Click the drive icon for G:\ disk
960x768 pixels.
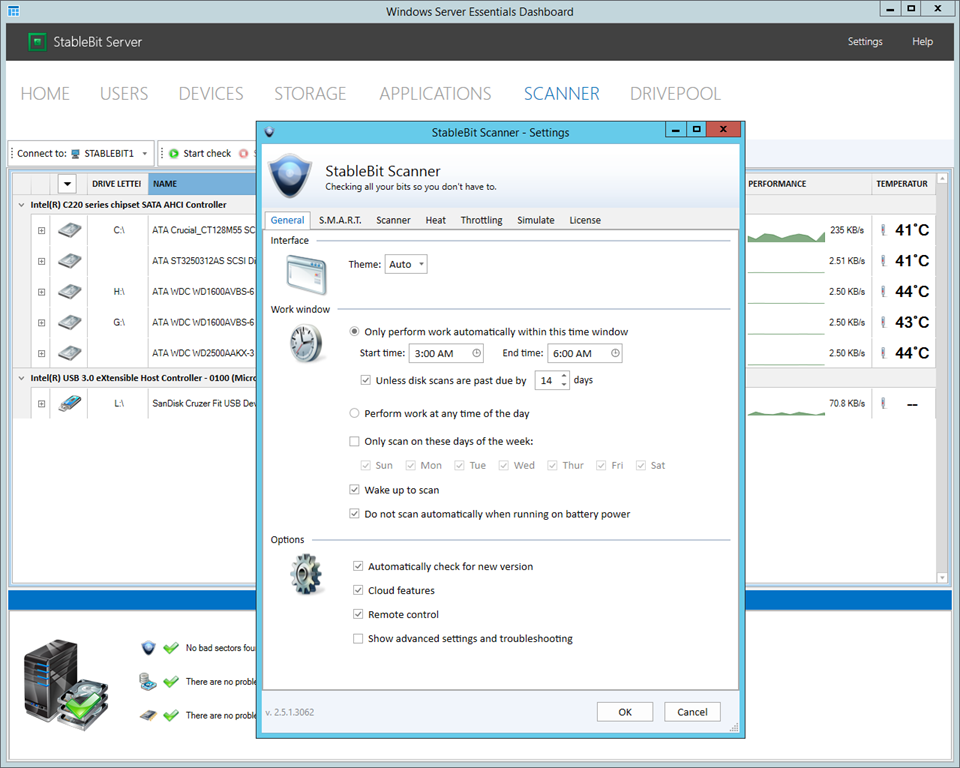(70, 322)
